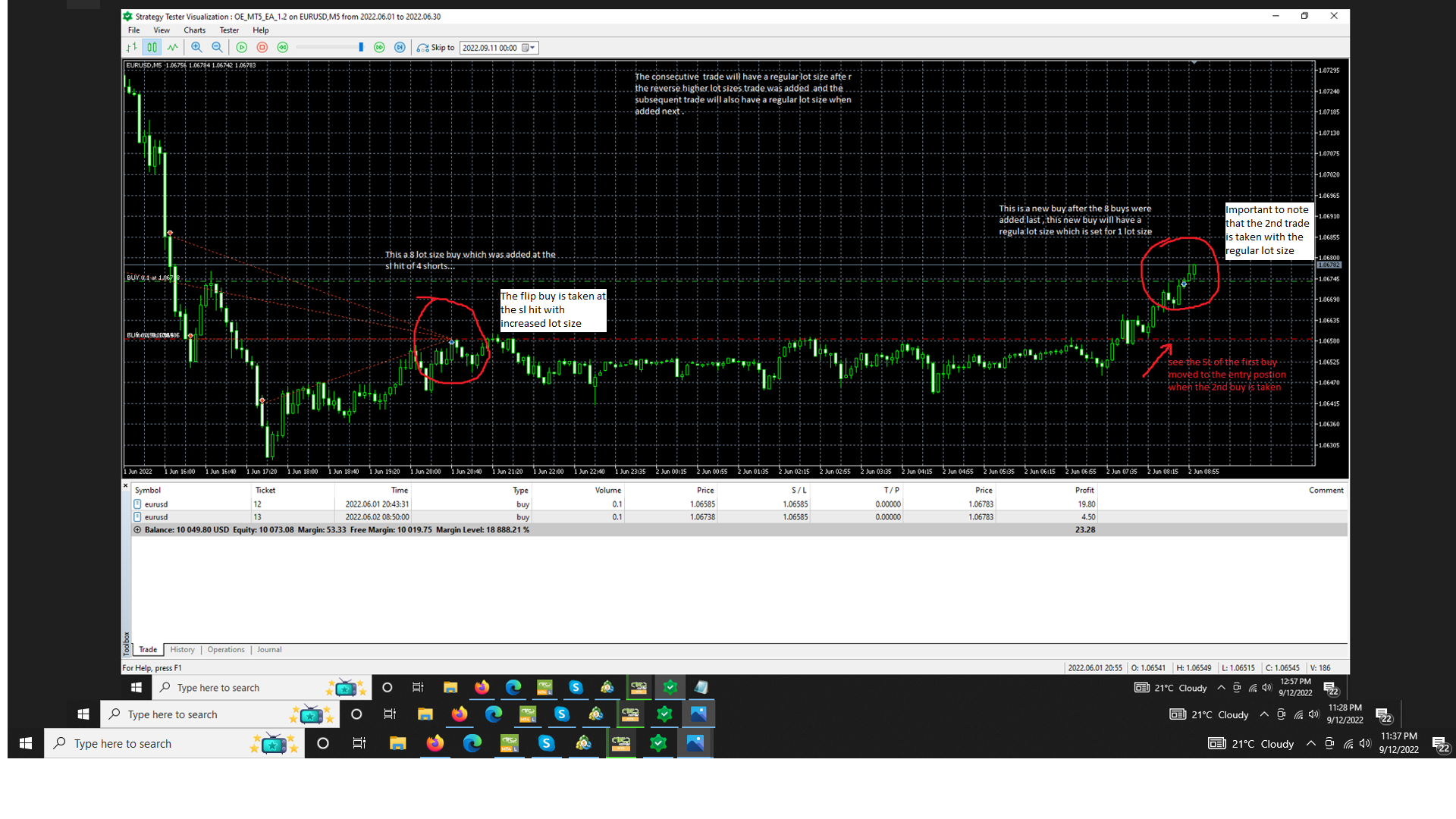Skip forward in the visualization

coord(379,47)
